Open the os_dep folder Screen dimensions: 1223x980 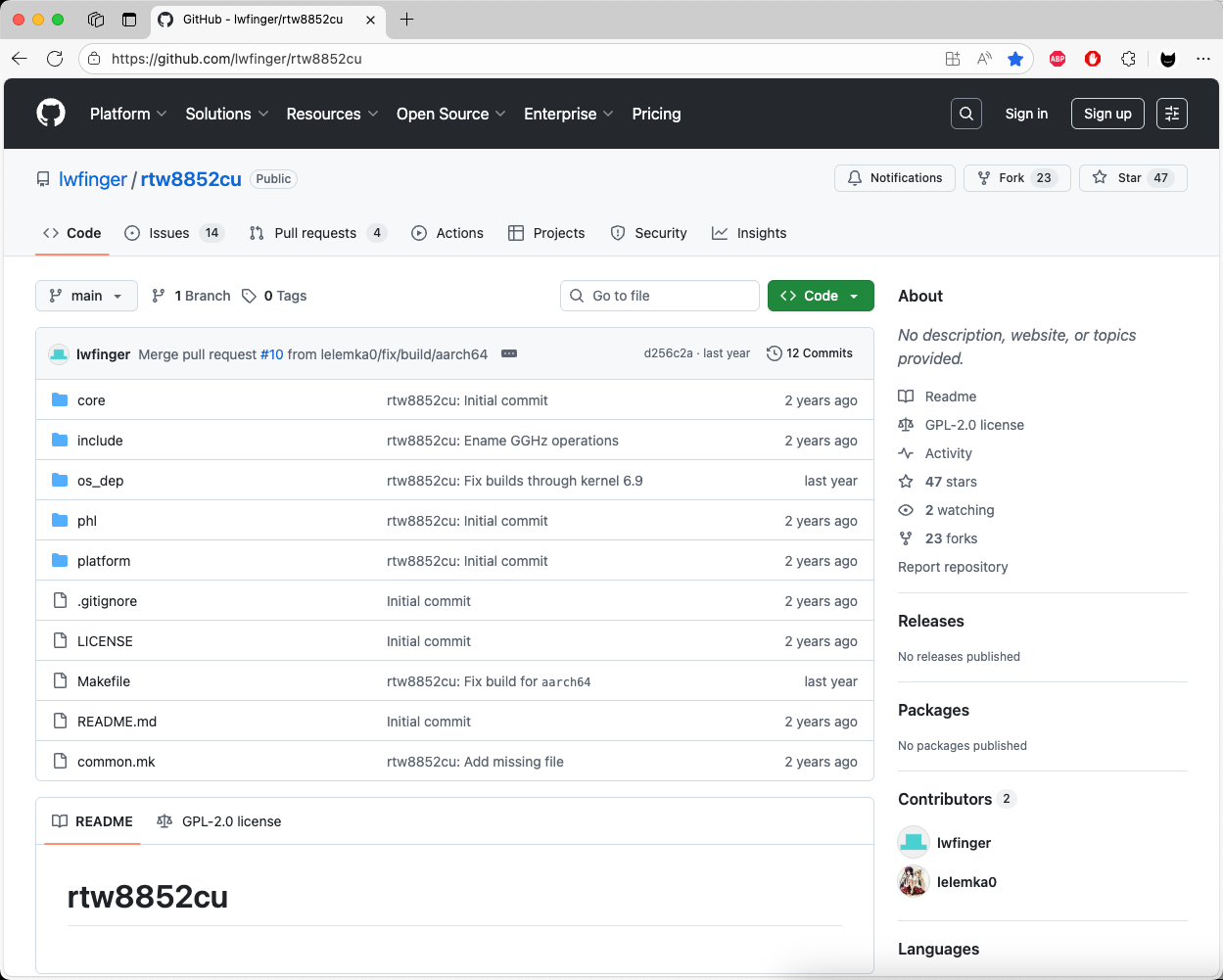point(100,481)
